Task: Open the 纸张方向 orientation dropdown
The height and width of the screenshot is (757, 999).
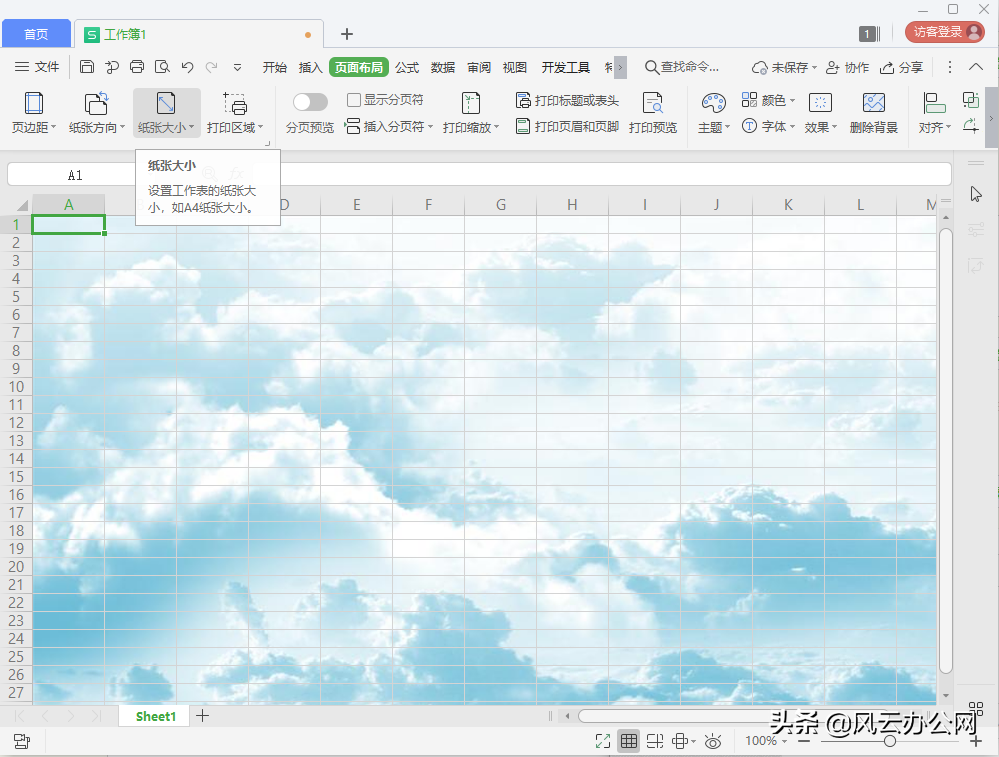Action: pos(96,113)
